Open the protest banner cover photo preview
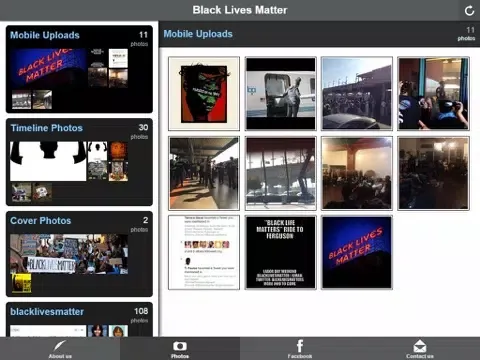 69,254
